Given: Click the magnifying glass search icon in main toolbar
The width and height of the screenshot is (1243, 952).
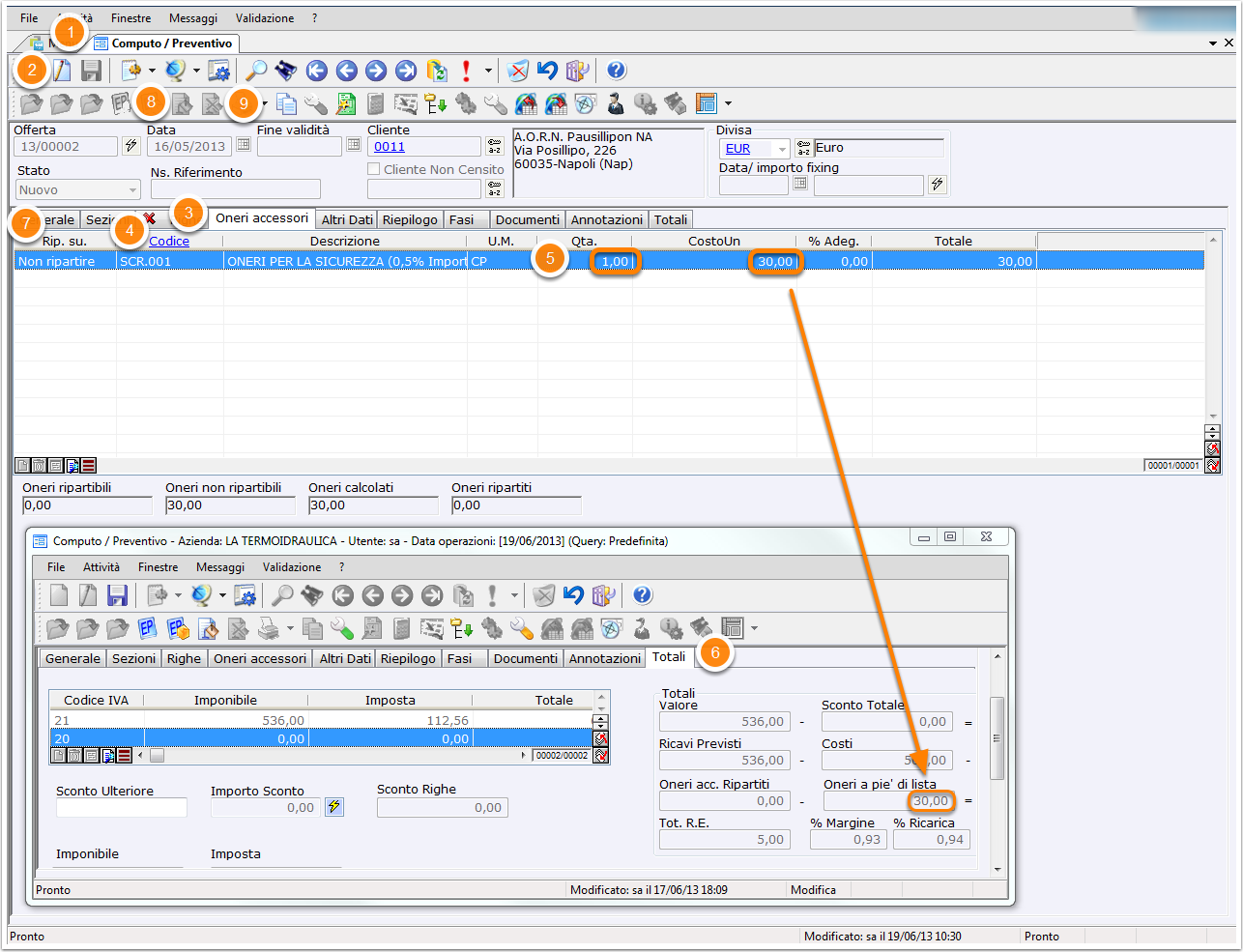Looking at the screenshot, I should tap(256, 71).
